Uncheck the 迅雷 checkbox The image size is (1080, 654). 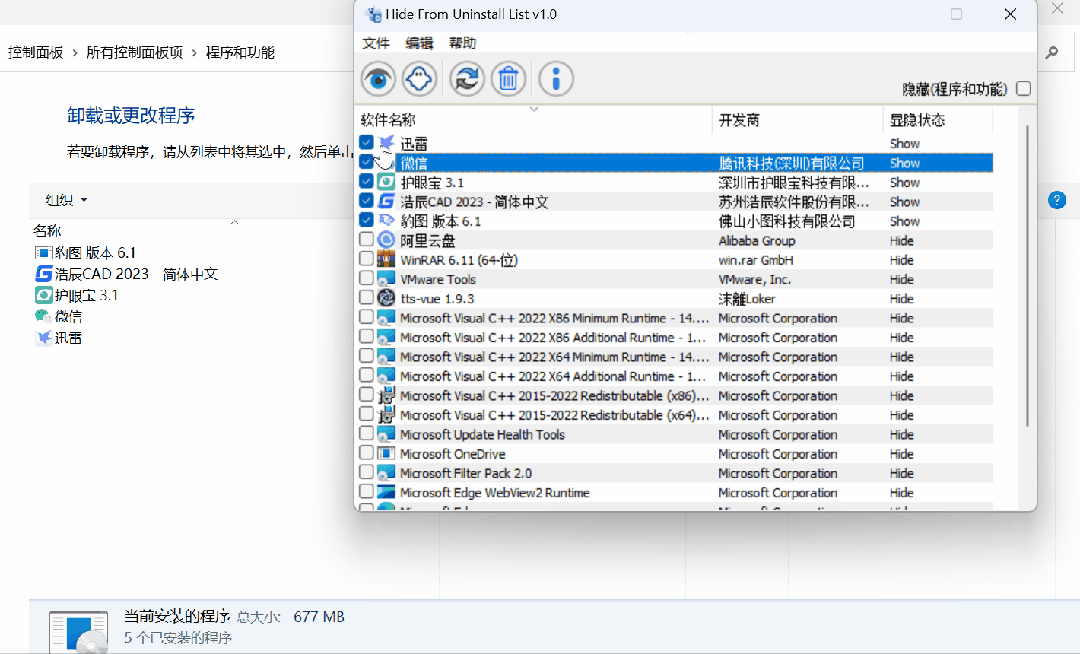click(366, 143)
